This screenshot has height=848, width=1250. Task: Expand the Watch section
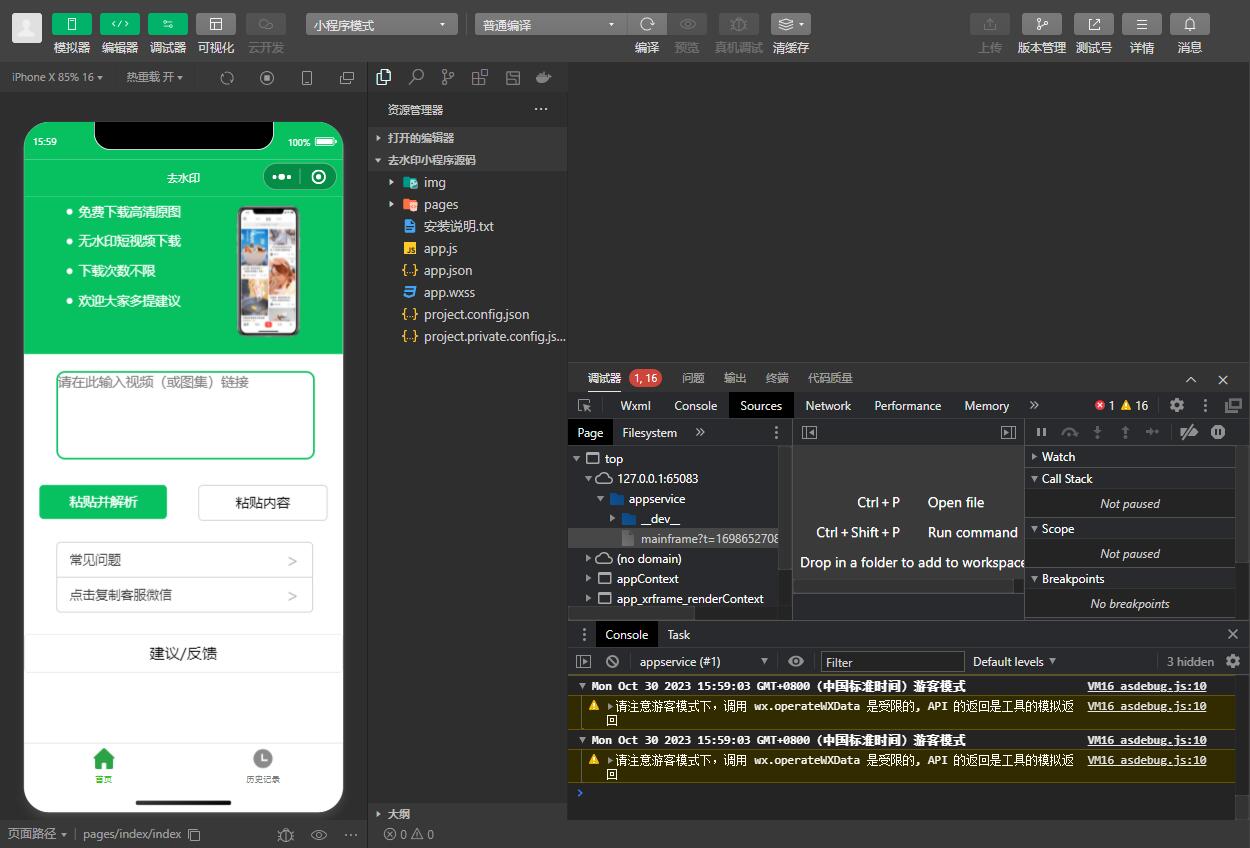(1130, 456)
